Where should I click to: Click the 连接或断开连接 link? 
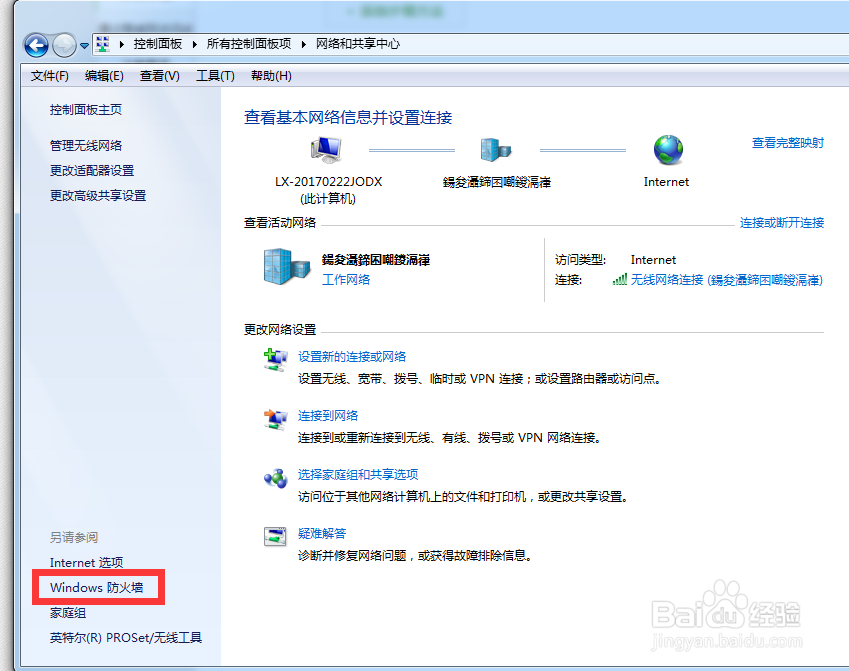click(x=780, y=224)
